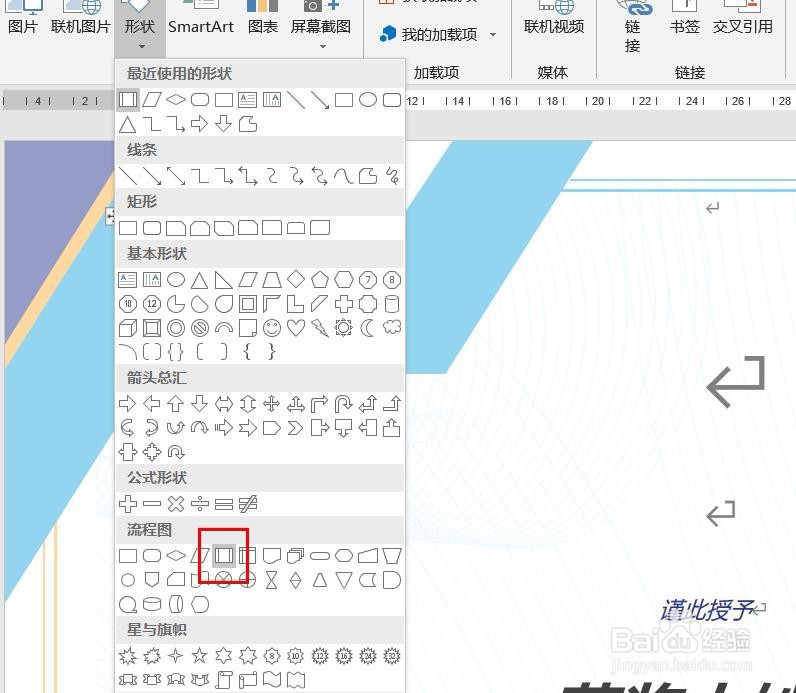The image size is (796, 693).
Task: Select the flowchart predefined process shape
Action: click(224, 555)
